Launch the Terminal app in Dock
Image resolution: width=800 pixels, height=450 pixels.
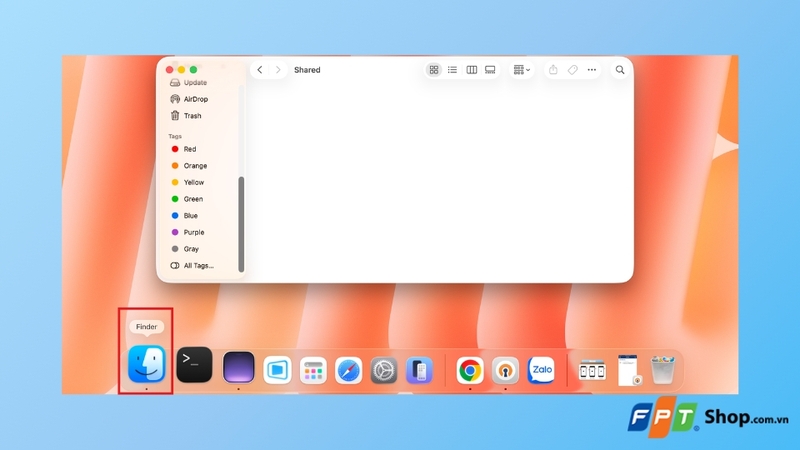[194, 364]
